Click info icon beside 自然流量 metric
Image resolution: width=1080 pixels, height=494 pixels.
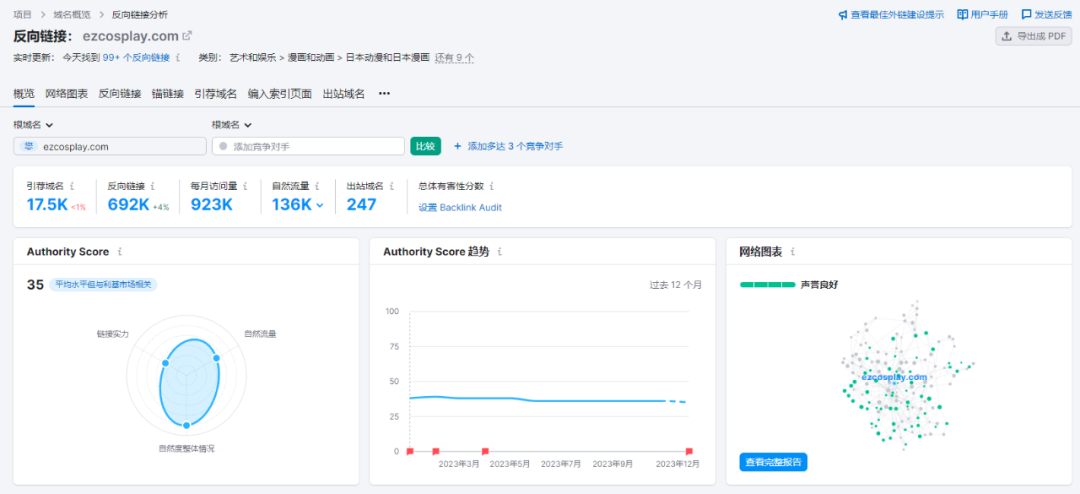pos(317,186)
